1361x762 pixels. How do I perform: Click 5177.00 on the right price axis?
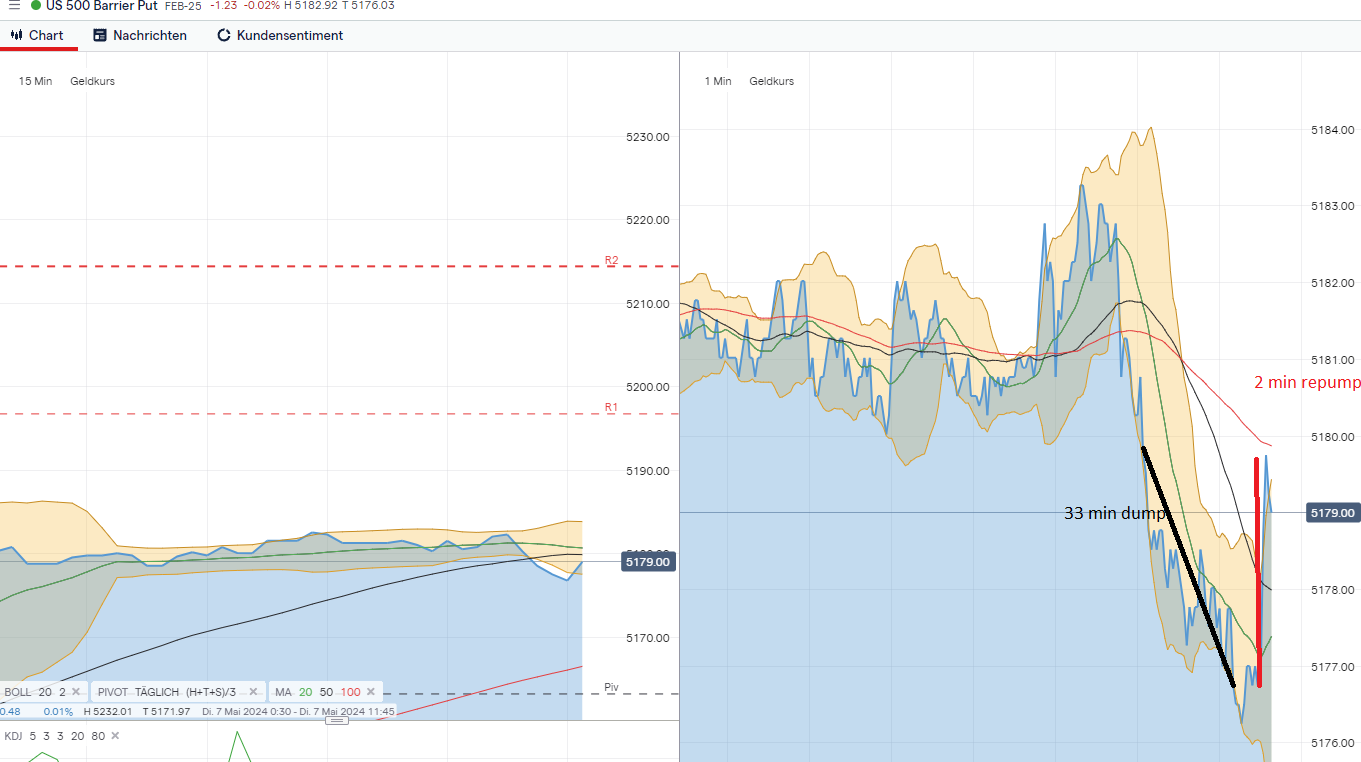(x=1332, y=667)
